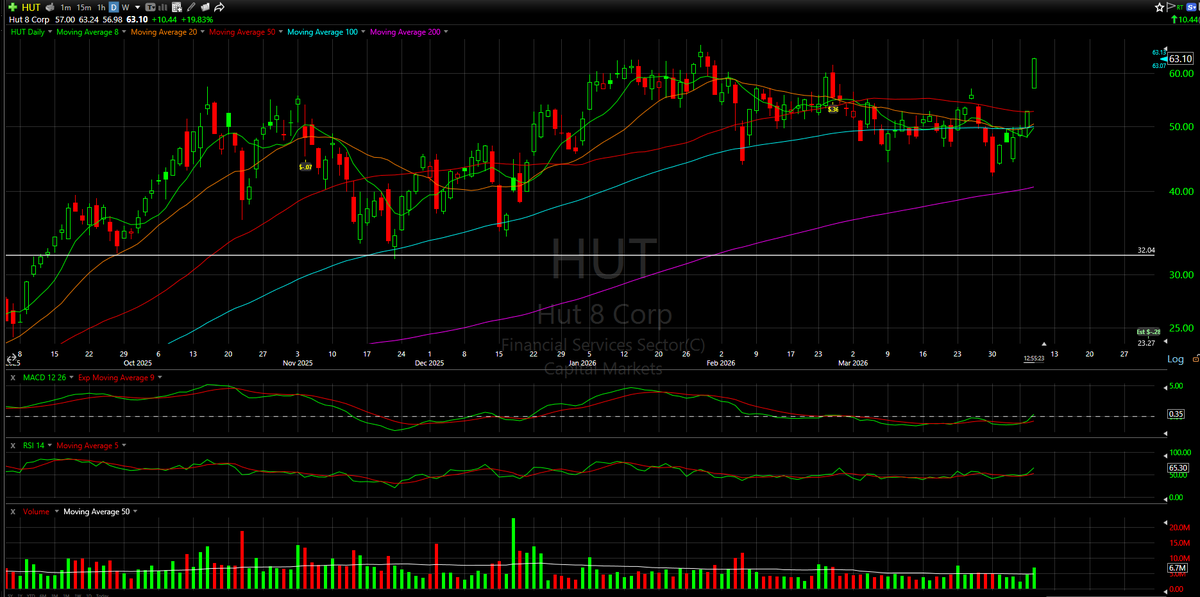Click the green up-arrow 10.44 change

coord(1184,20)
